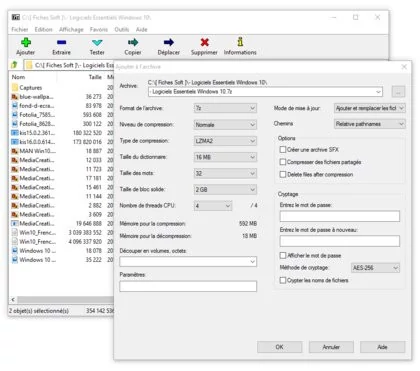Screen dimensions: 420x371
Task: Click the Déplacer arrow icon
Action: (169, 42)
